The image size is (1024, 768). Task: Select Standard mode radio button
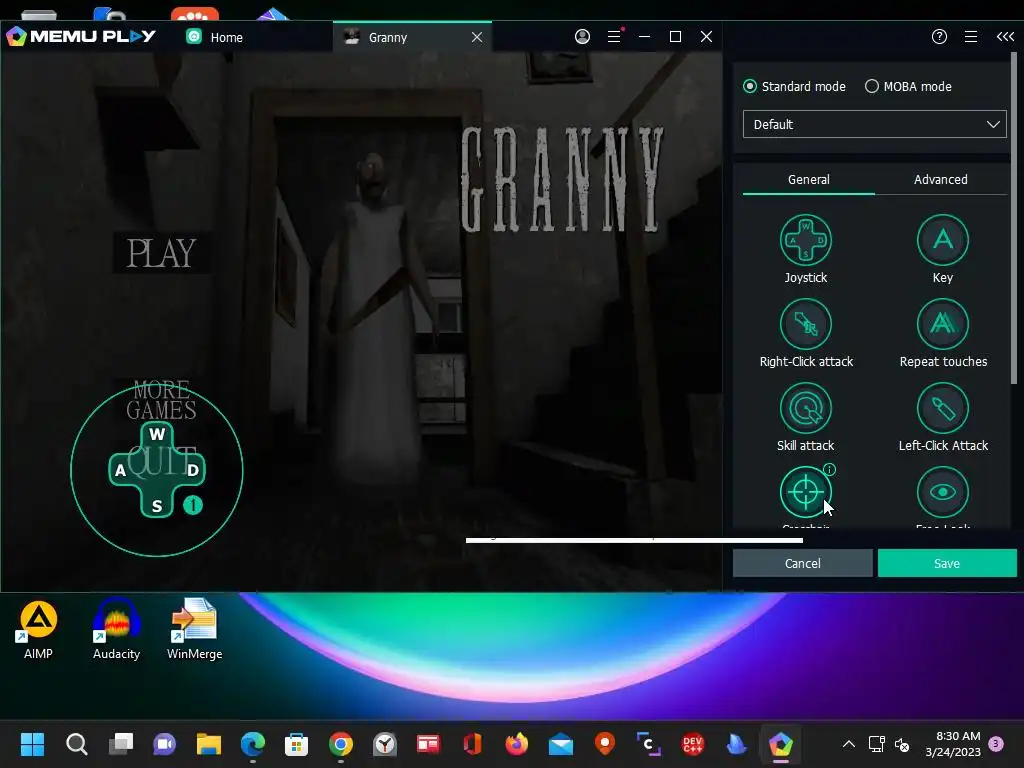750,86
